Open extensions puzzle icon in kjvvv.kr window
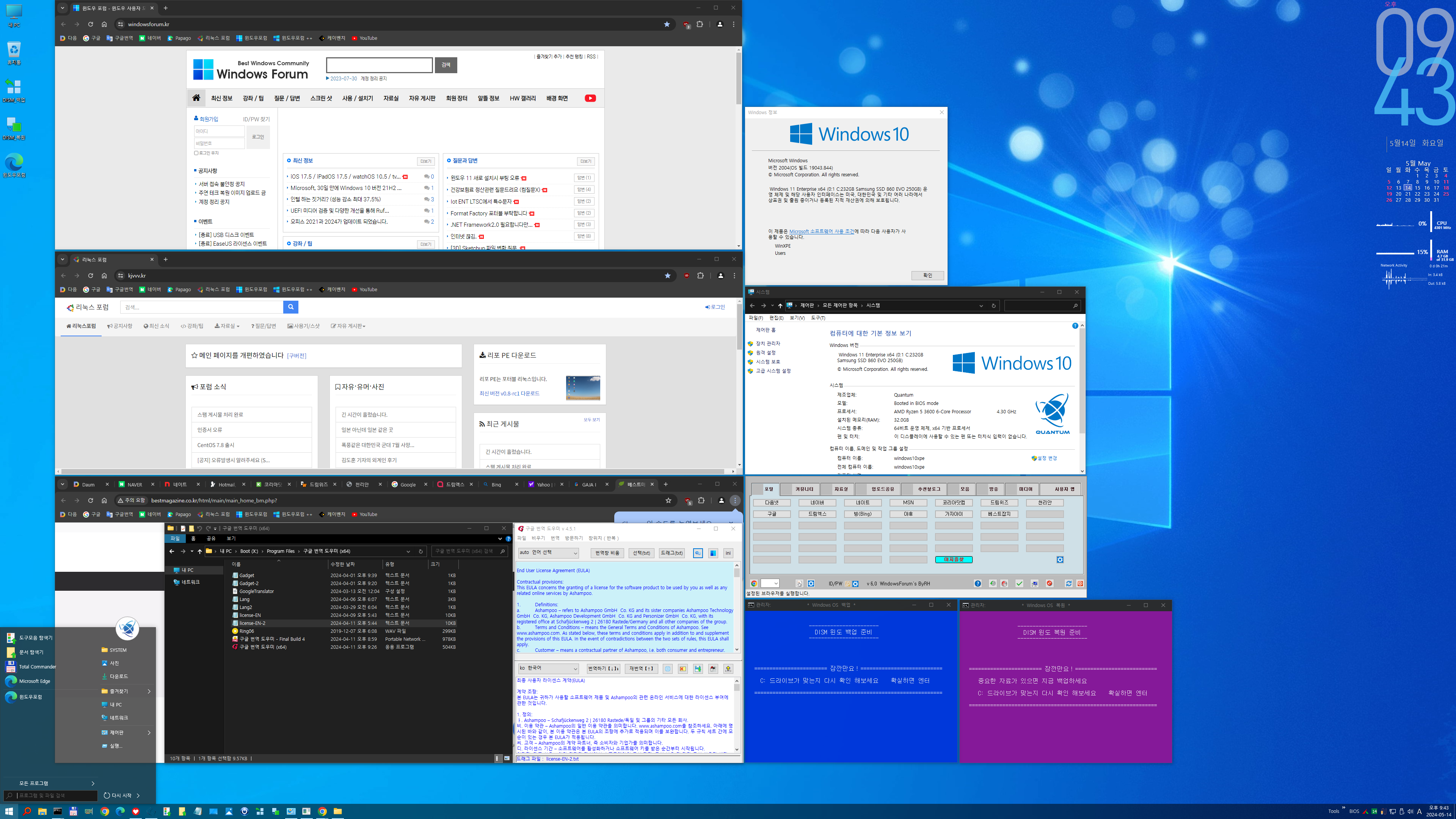The width and height of the screenshot is (1456, 819). click(701, 275)
